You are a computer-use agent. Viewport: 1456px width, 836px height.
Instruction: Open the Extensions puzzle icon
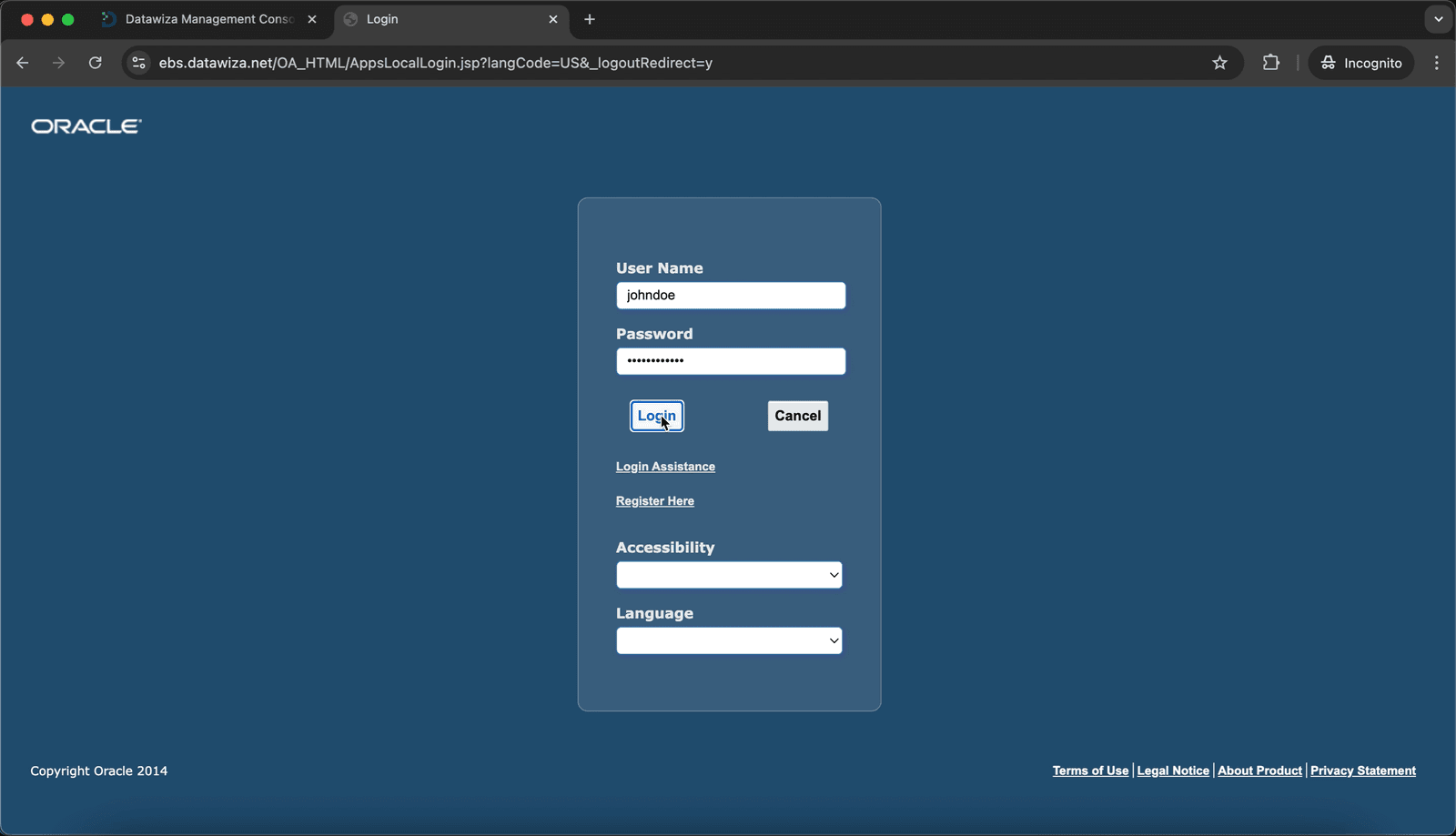click(x=1270, y=63)
